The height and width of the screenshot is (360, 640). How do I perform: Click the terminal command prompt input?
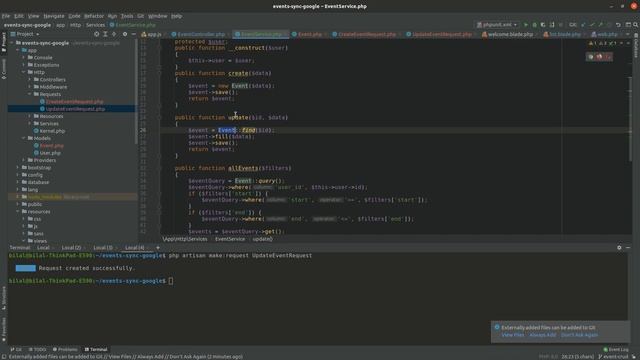pyautogui.click(x=171, y=281)
